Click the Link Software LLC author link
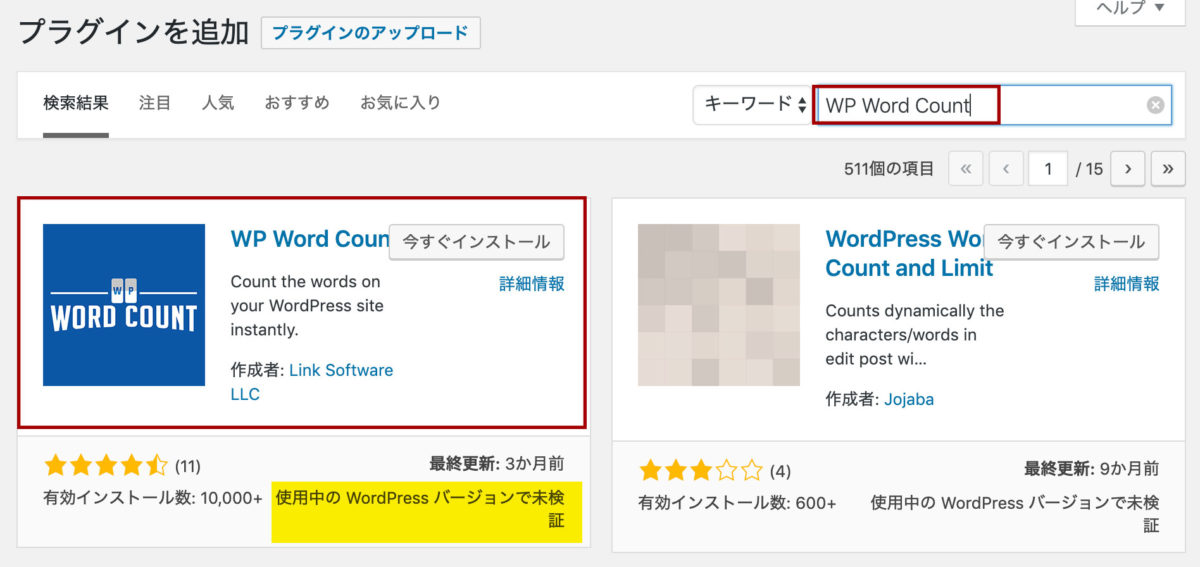Viewport: 1200px width, 567px height. 340,370
